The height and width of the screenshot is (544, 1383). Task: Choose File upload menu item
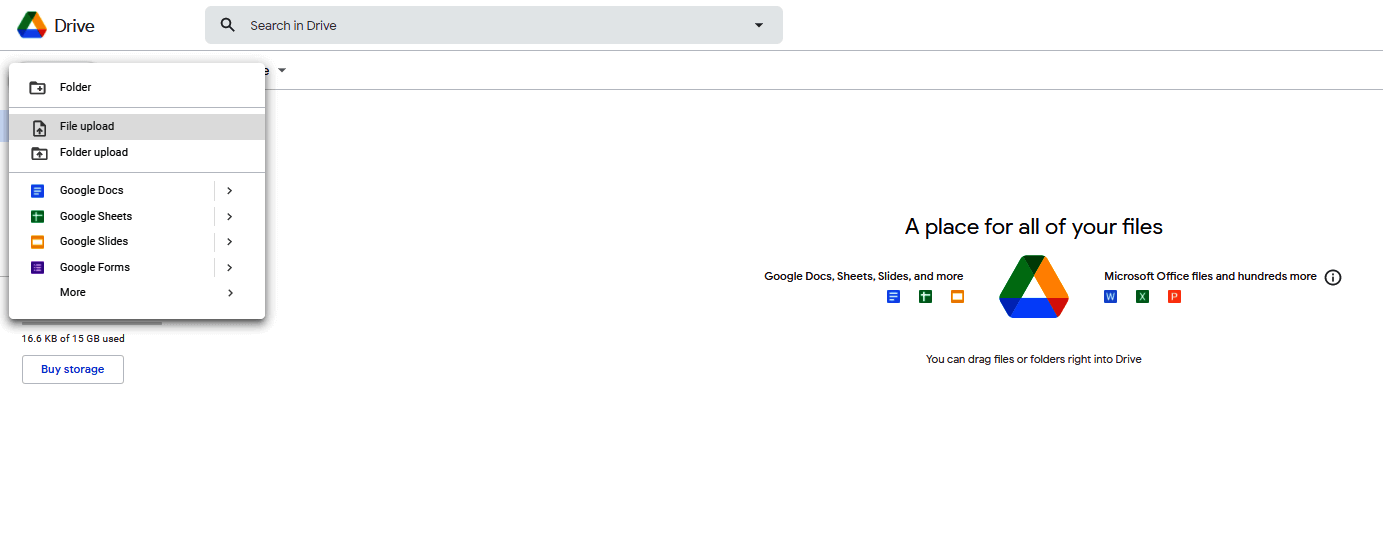tap(137, 127)
